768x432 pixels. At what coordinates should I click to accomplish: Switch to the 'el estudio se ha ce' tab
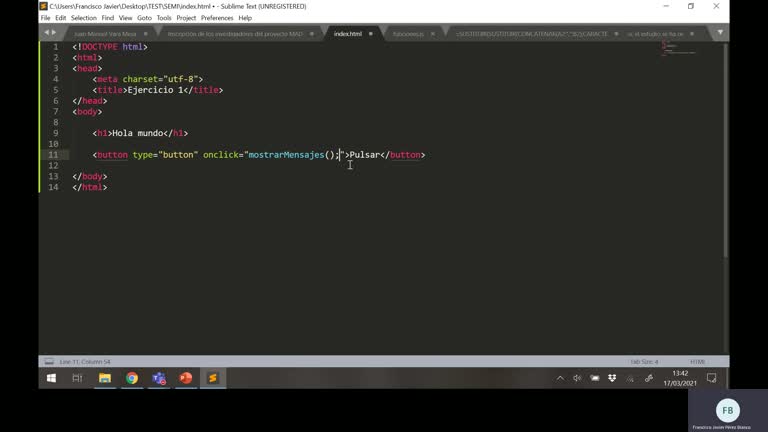[x=655, y=34]
